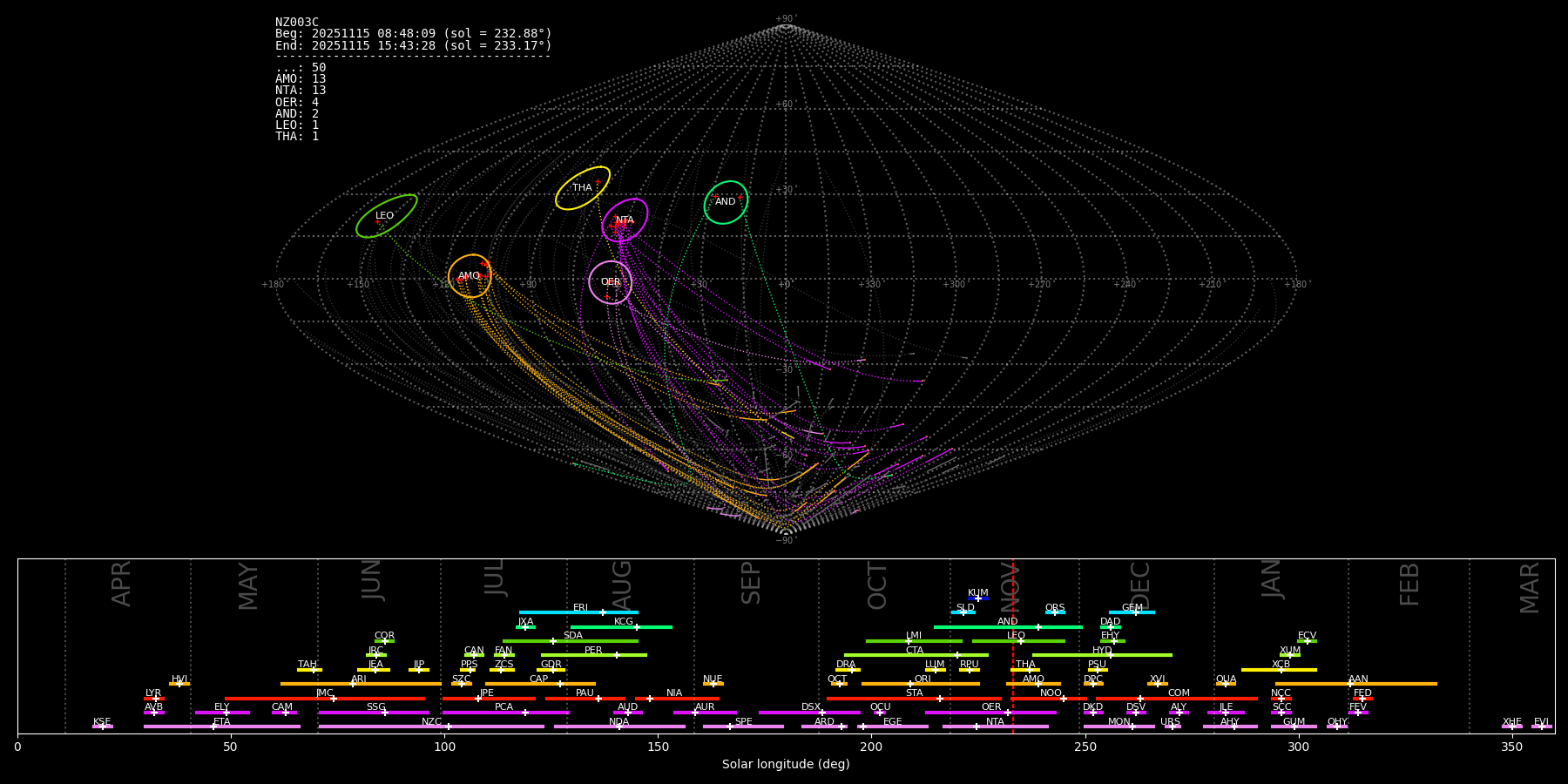Select the PER shower label on timeline
Image resolution: width=1568 pixels, height=784 pixels.
click(593, 651)
